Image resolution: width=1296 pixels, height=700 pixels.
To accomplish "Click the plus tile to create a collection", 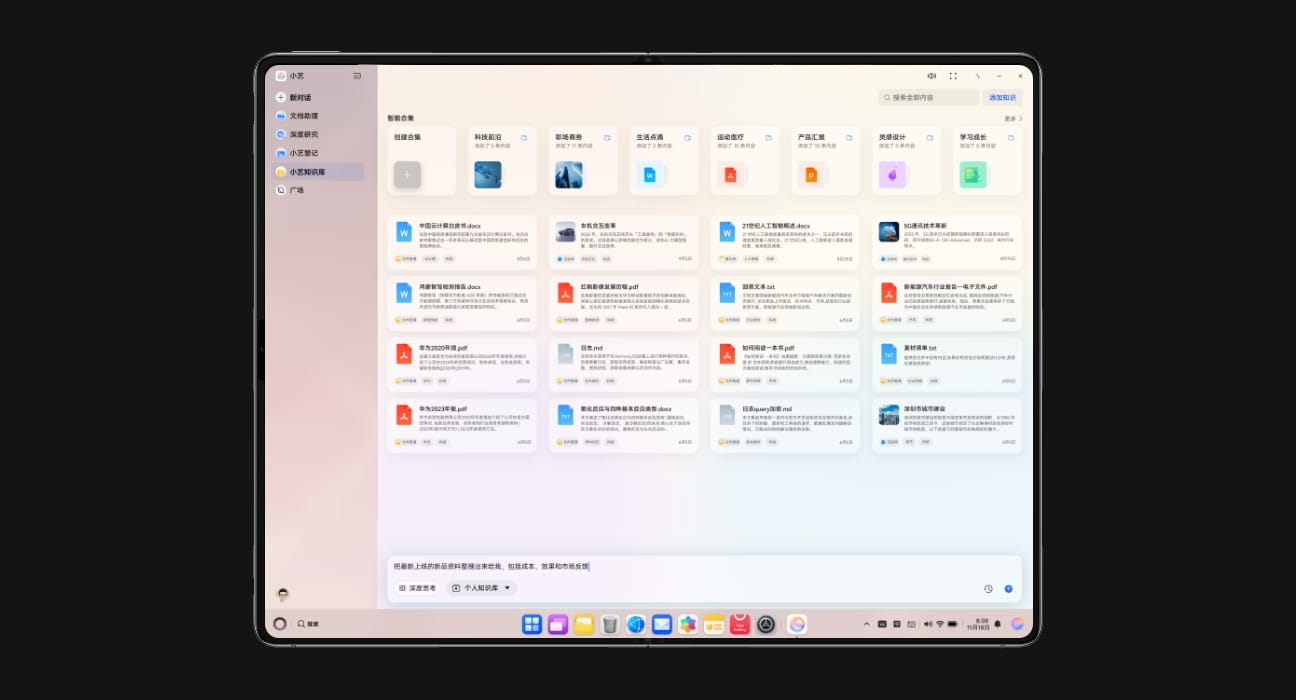I will pos(407,175).
